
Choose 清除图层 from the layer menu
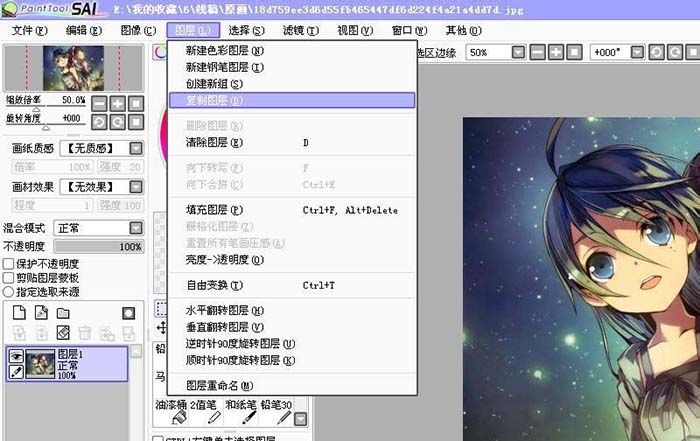[x=292, y=142]
